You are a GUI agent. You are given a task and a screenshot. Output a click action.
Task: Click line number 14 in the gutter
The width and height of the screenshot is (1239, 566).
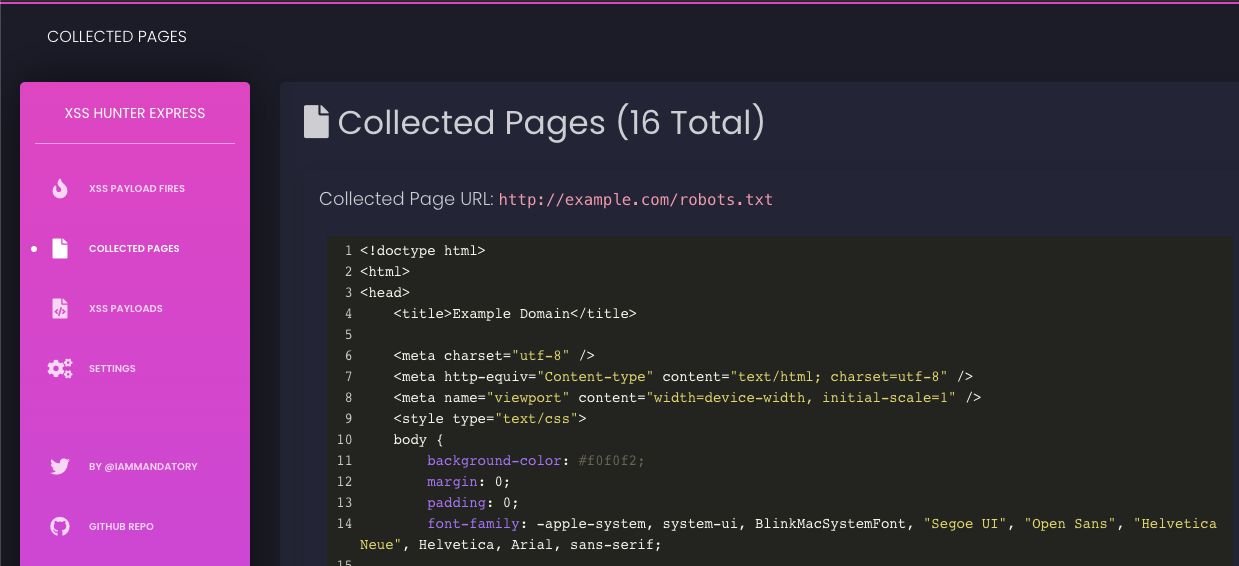(x=344, y=524)
